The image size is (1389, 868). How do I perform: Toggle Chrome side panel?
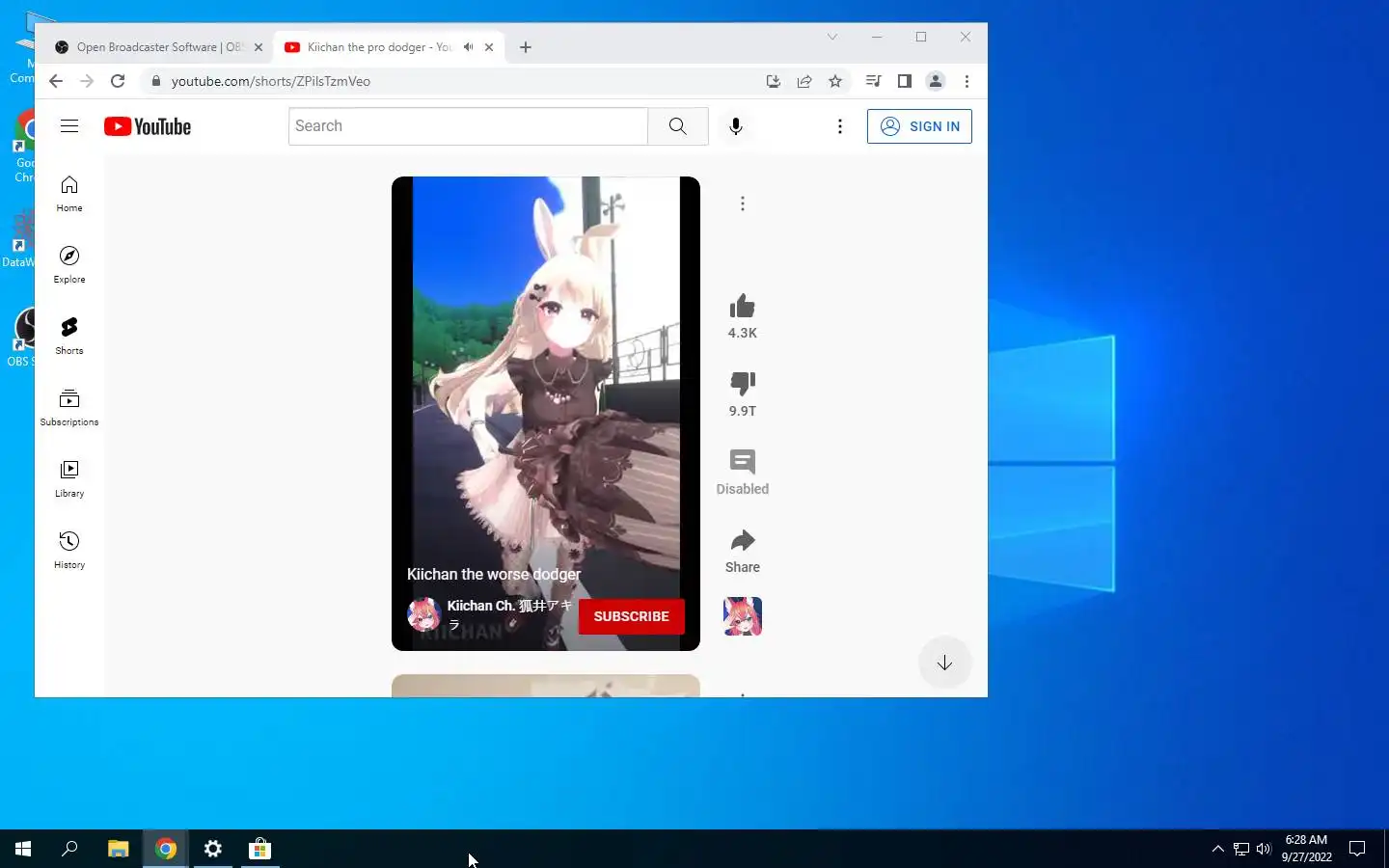click(x=904, y=81)
